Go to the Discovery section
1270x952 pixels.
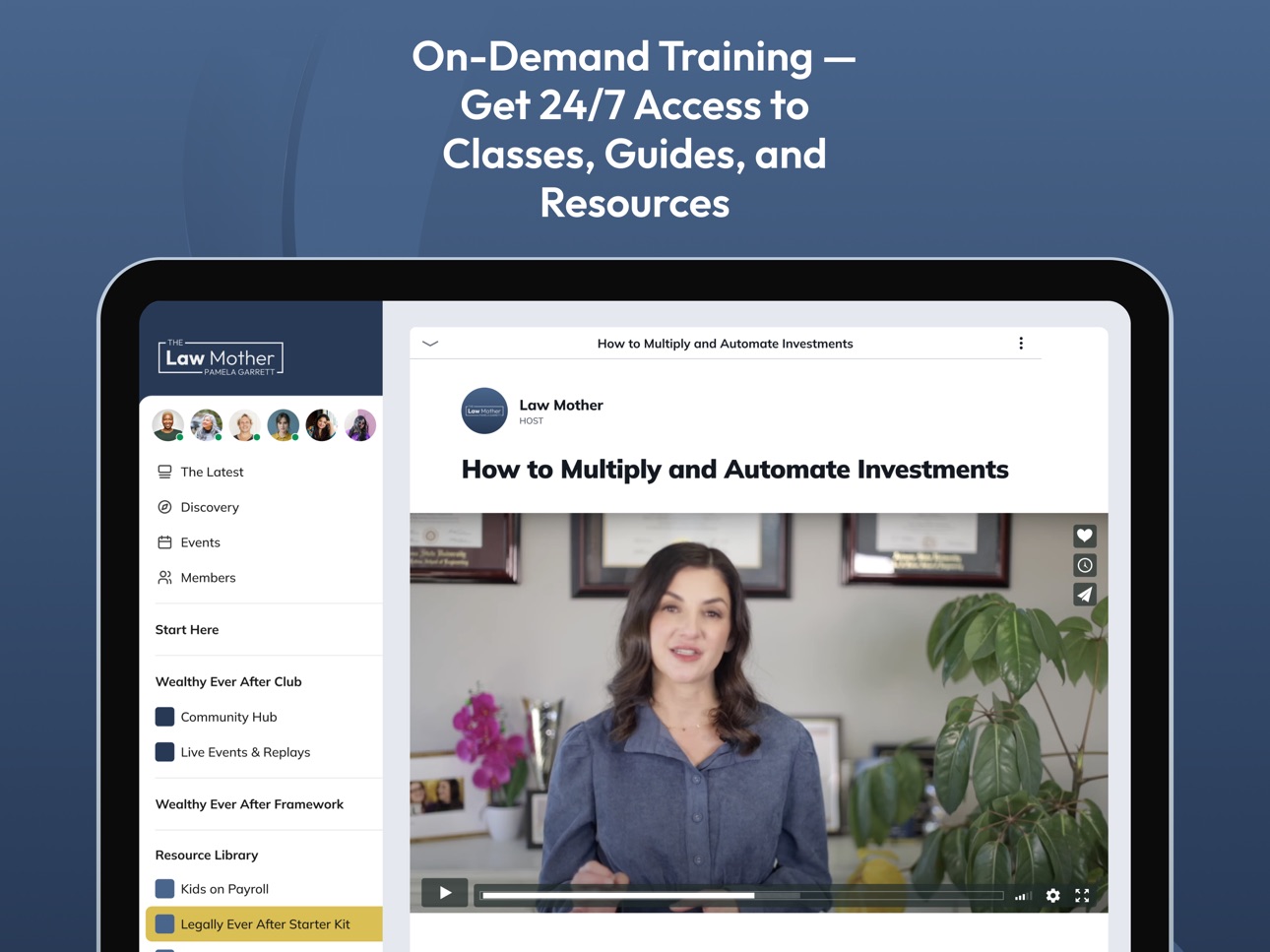click(210, 507)
